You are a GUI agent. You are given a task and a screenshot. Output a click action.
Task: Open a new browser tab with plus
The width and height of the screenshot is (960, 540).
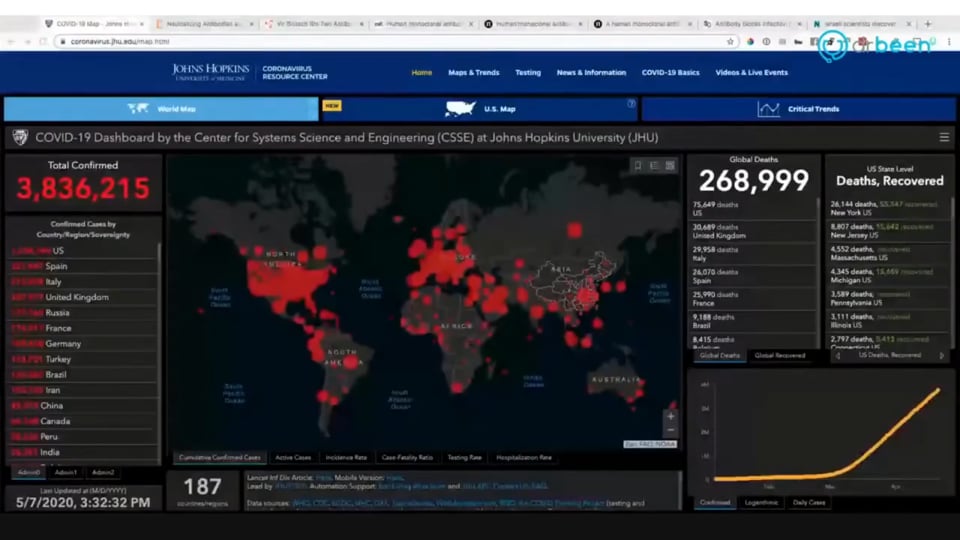tap(928, 24)
